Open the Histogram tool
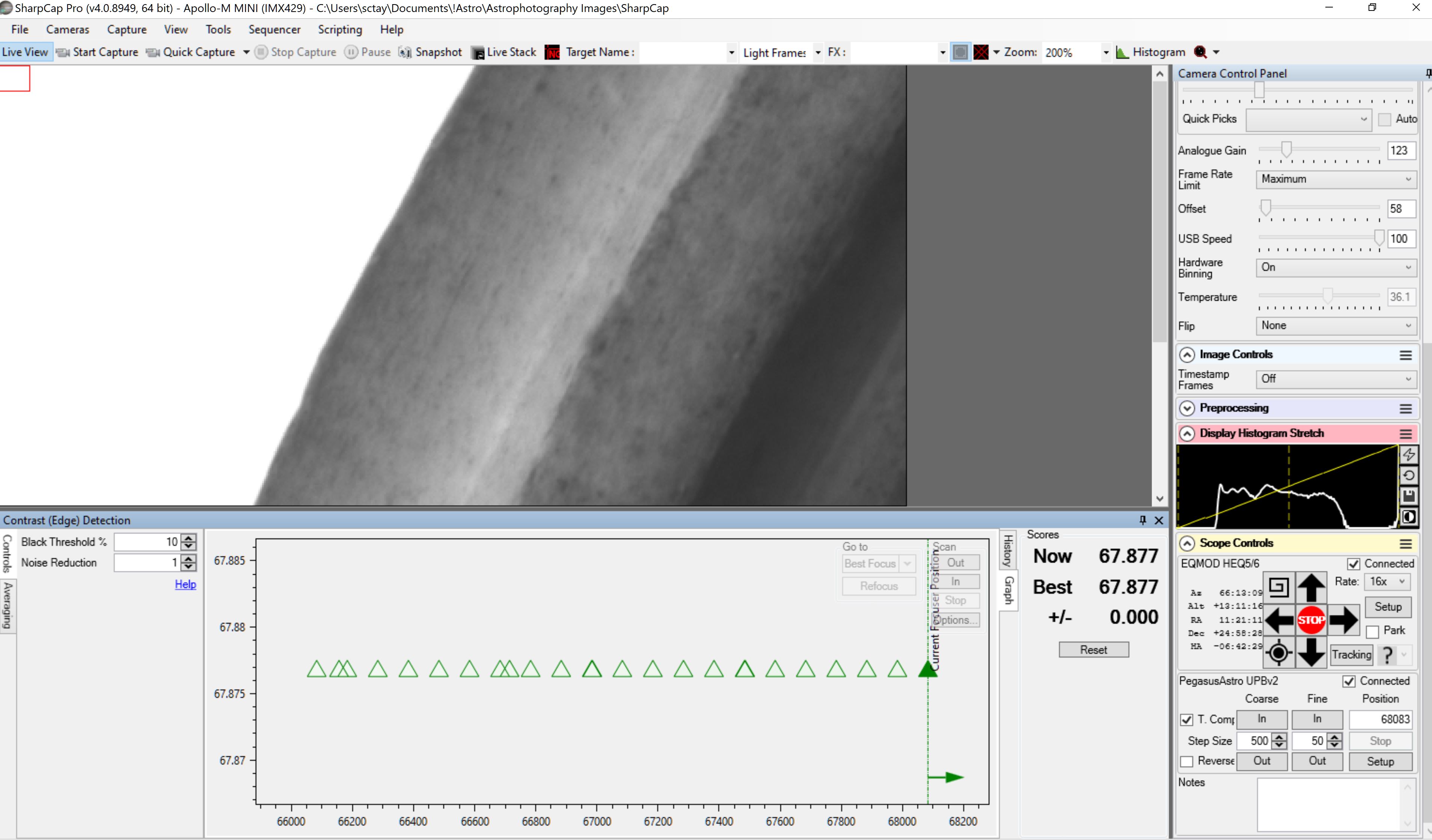1432x840 pixels. 1151,52
